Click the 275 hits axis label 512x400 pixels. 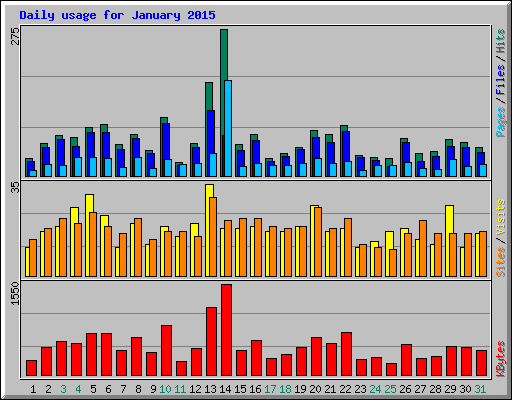[16, 36]
